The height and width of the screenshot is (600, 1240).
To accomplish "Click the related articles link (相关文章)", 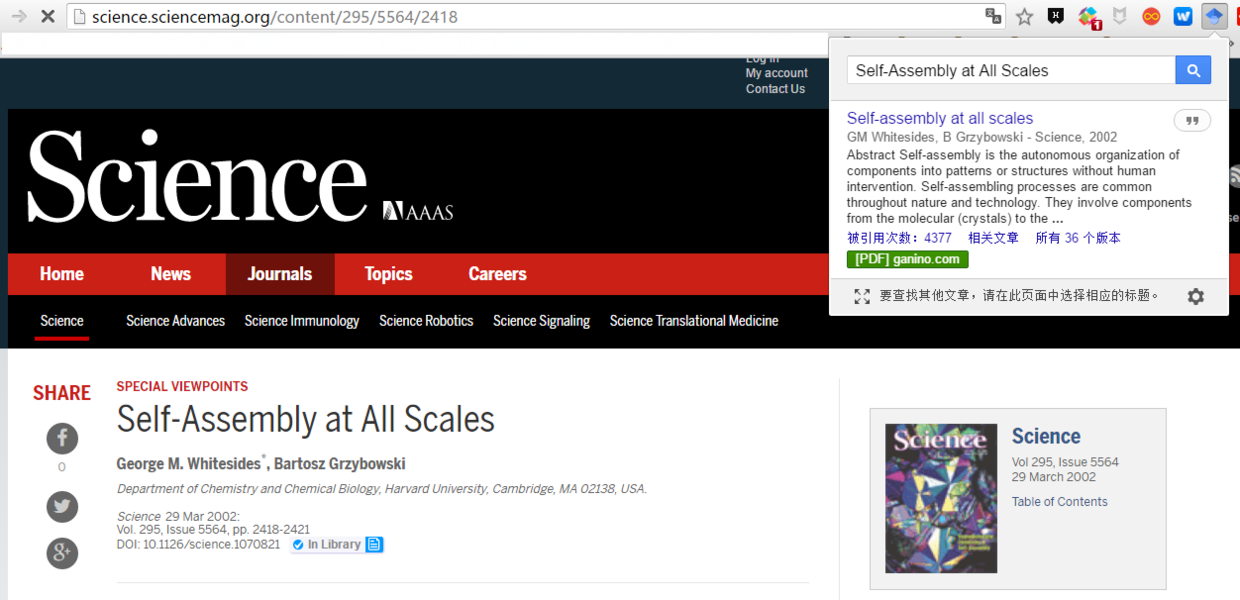I will [993, 238].
